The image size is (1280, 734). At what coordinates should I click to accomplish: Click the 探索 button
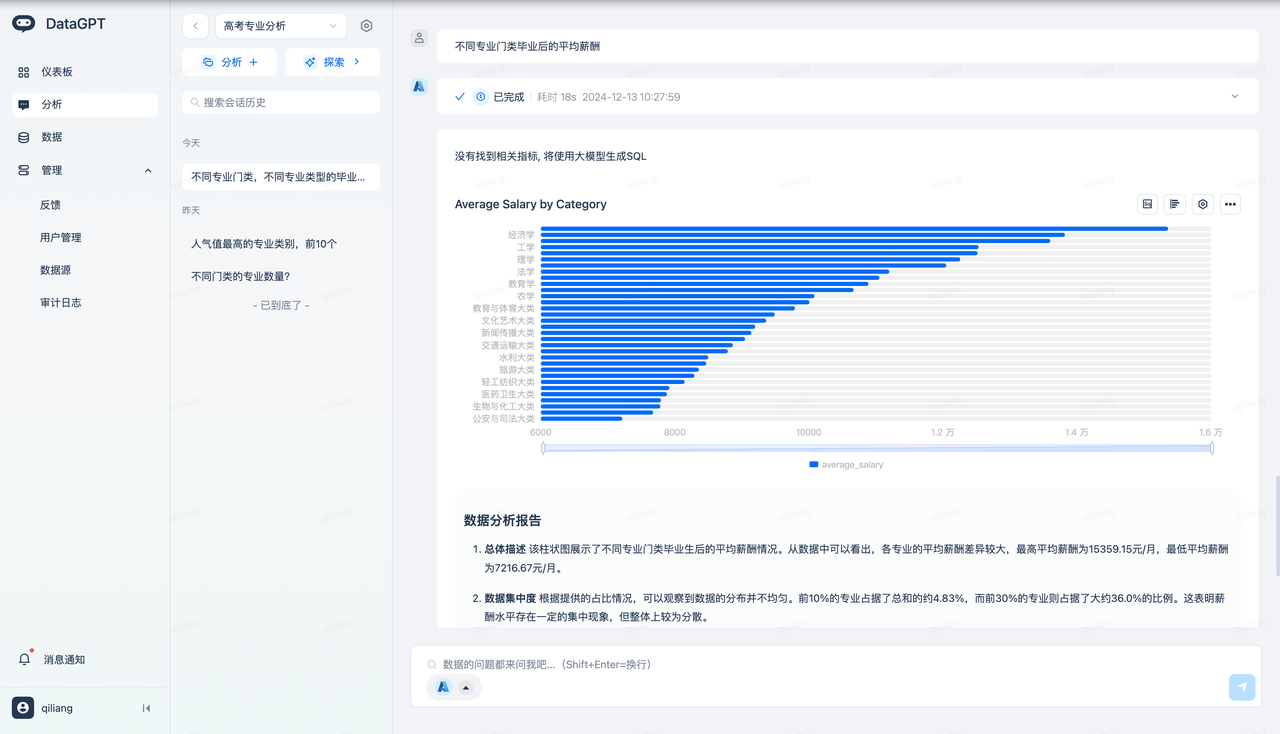332,62
